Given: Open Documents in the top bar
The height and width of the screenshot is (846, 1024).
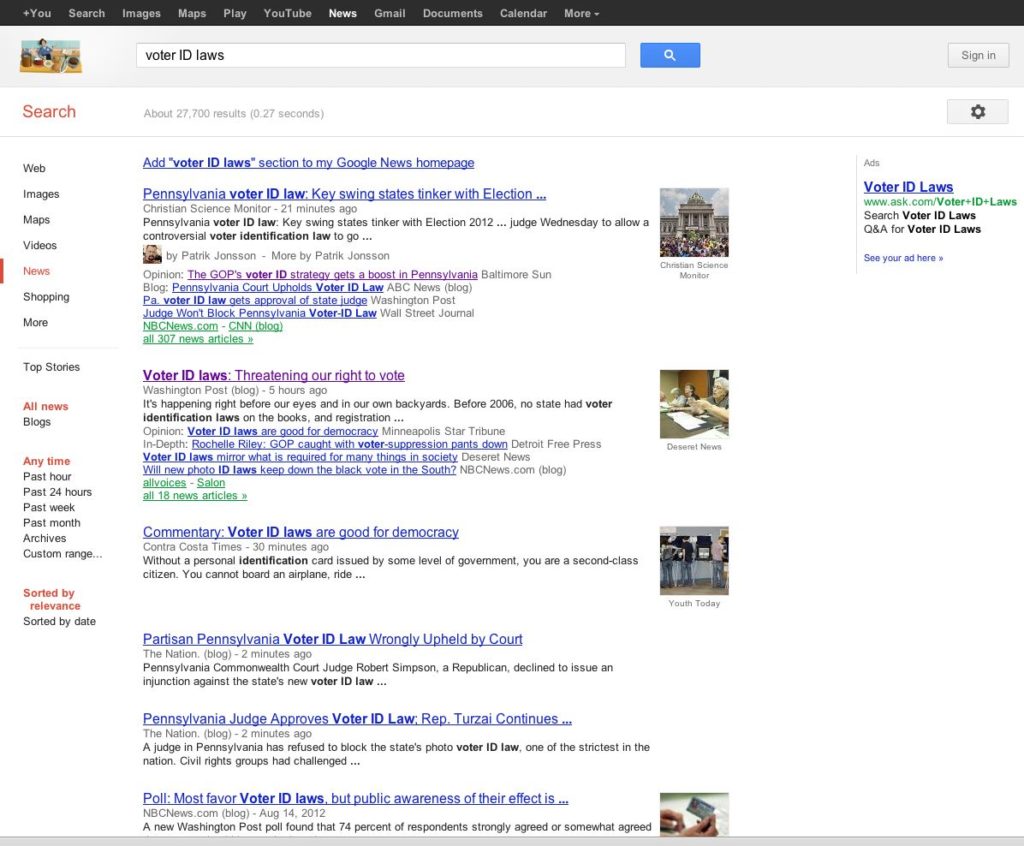Looking at the screenshot, I should pyautogui.click(x=453, y=13).
